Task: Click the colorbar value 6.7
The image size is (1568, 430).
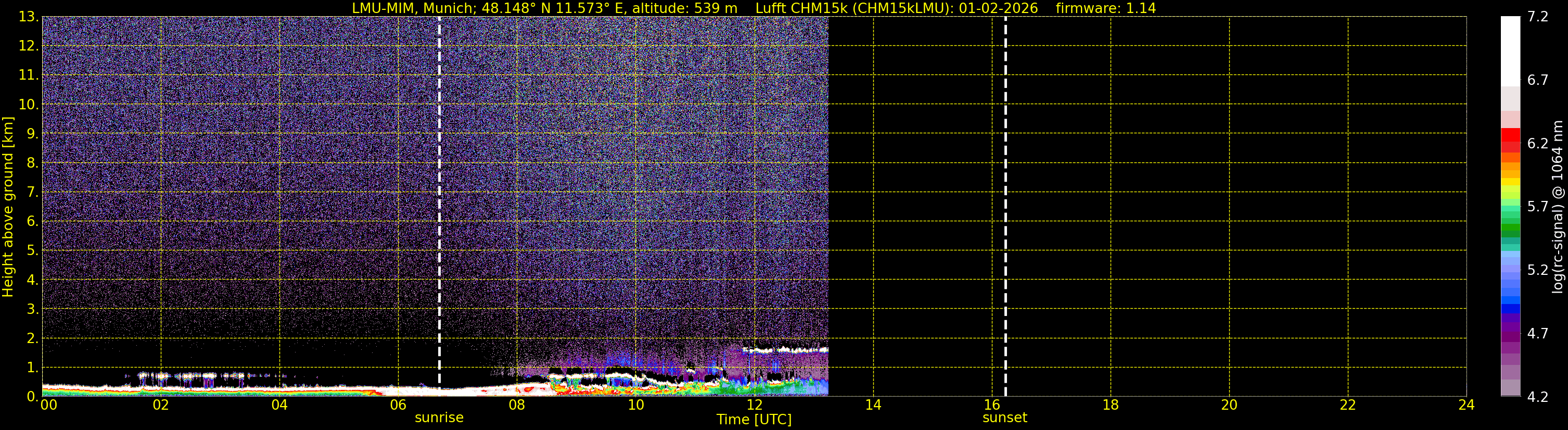Action: 1538,80
